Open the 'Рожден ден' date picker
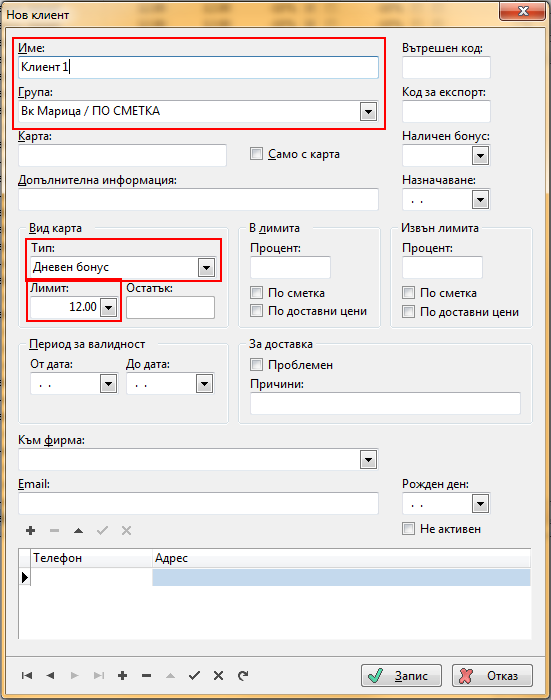551x700 pixels. coord(480,504)
